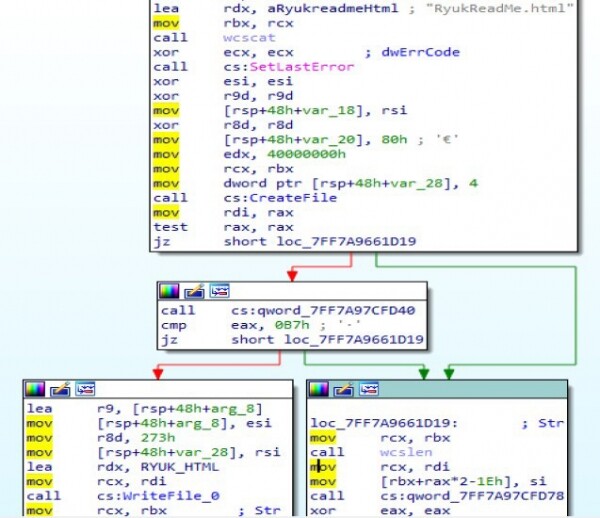Click the wcslen call target
600x518 pixels.
tap(401, 452)
